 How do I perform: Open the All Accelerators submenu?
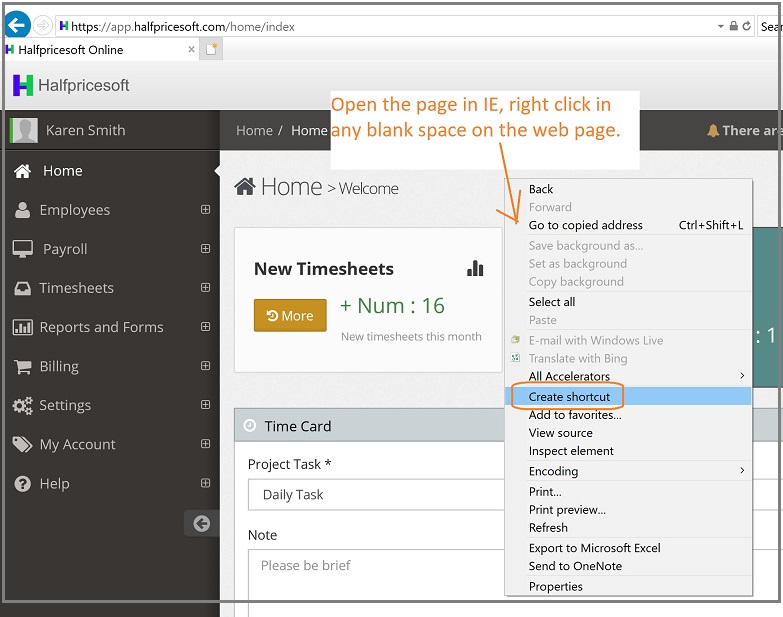click(x=628, y=376)
